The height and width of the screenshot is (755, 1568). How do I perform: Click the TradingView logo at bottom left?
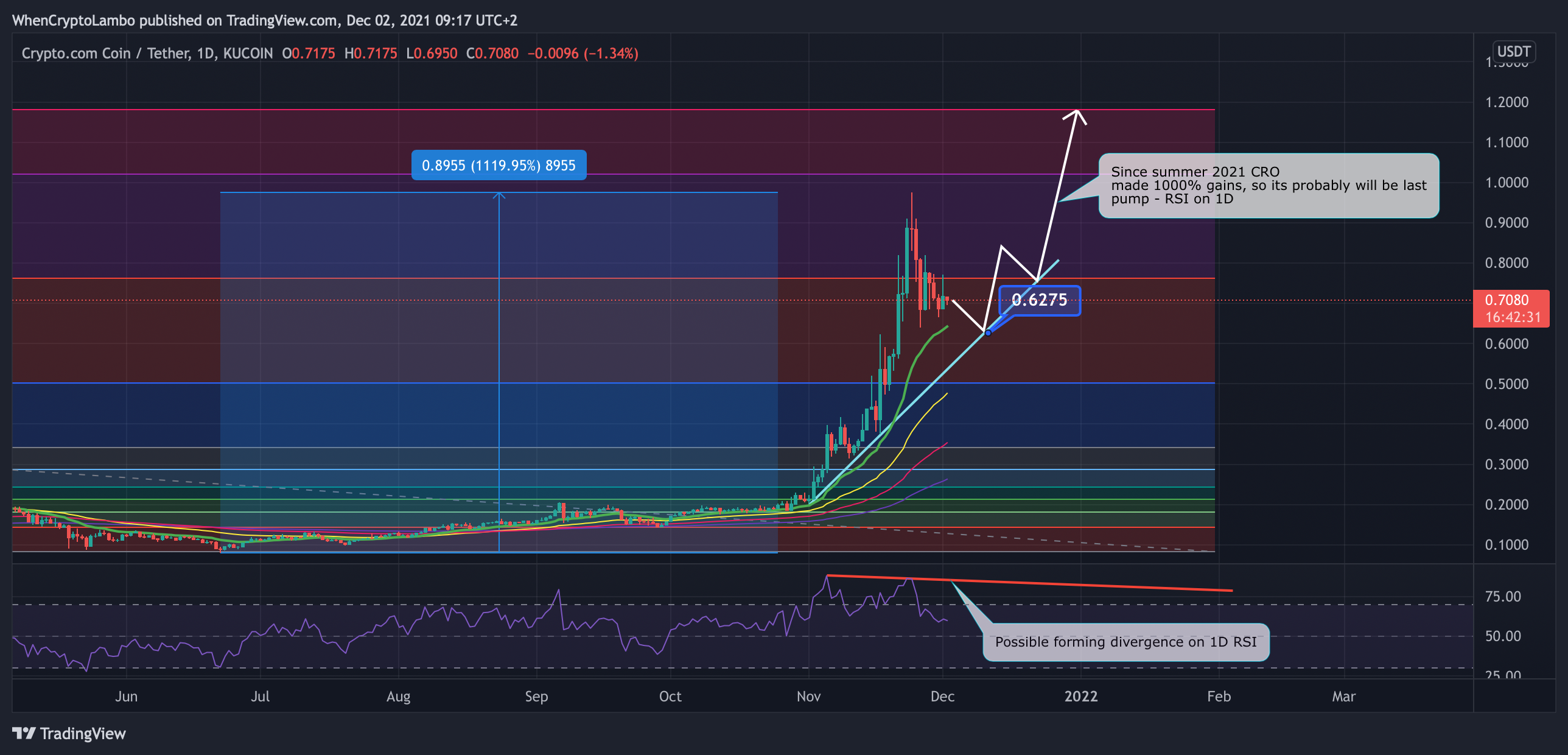69,733
